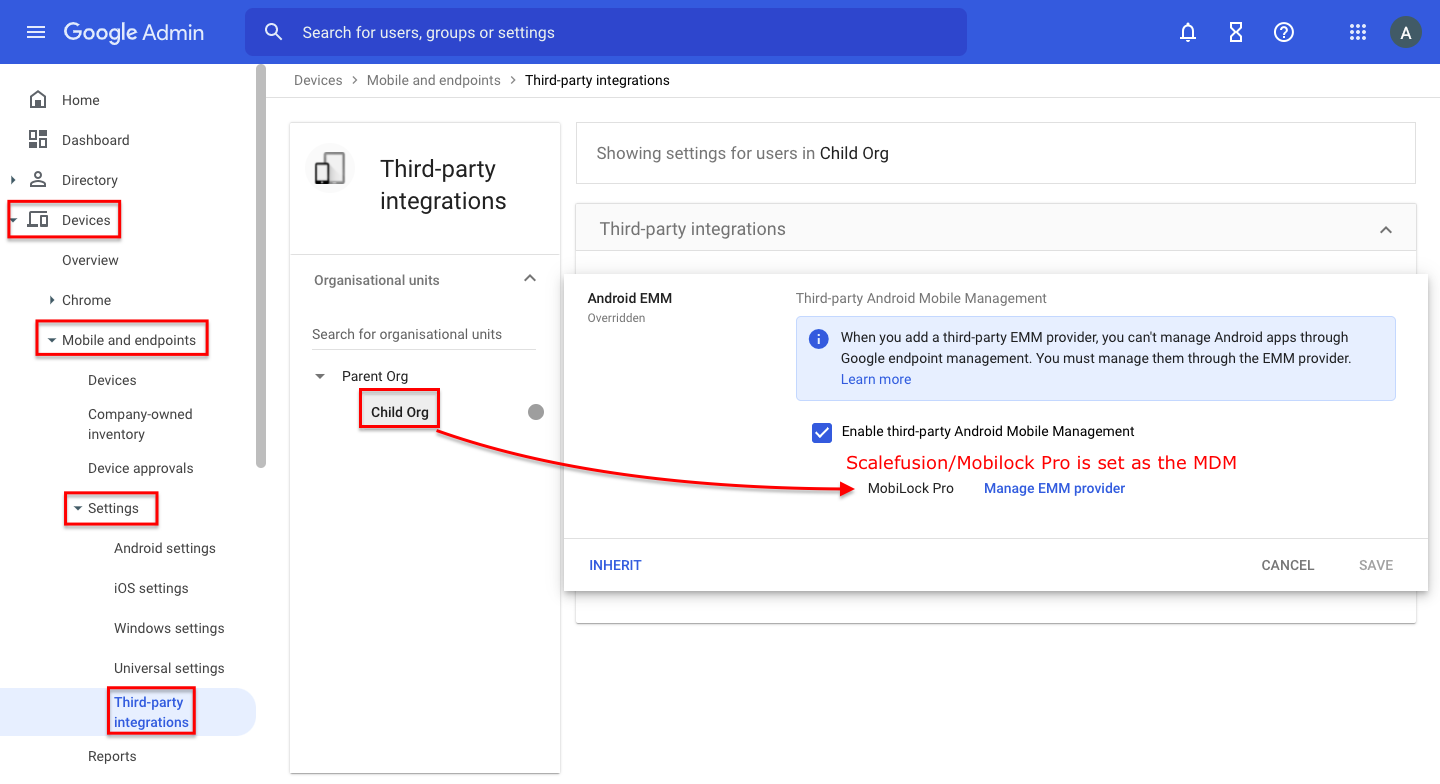1440x784 pixels.
Task: Click the grey status dot beside Child Org
Action: click(x=536, y=412)
